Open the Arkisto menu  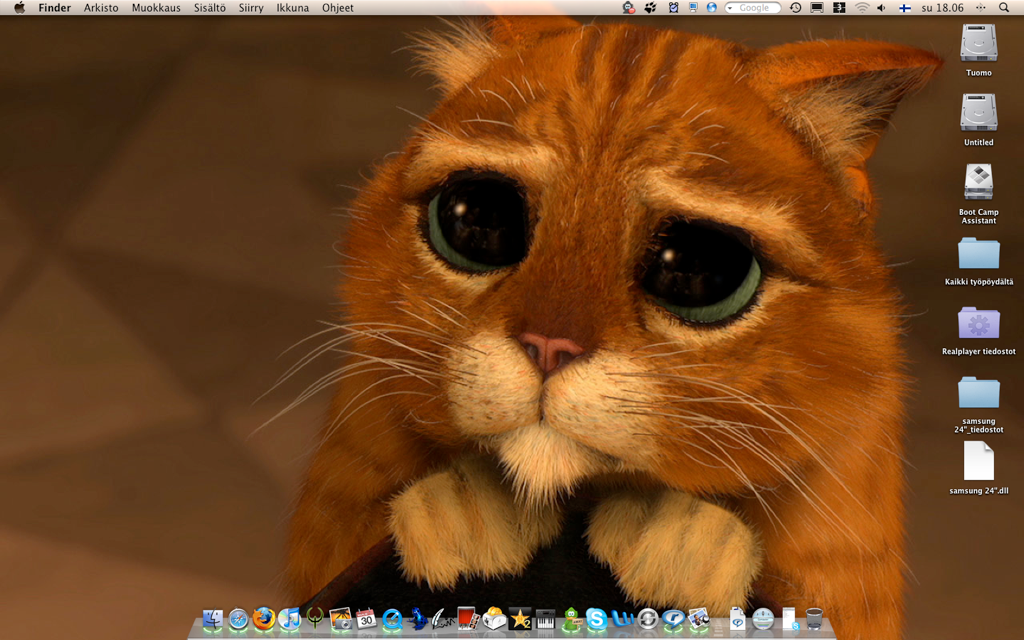pos(101,8)
